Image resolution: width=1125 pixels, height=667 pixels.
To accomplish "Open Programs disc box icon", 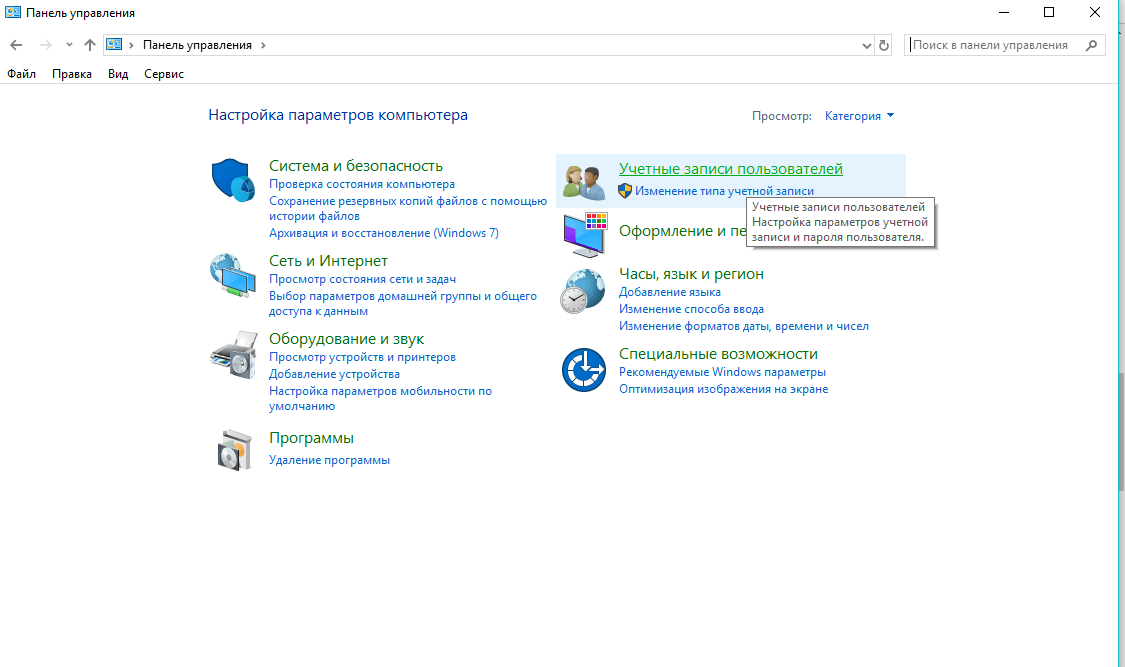I will [x=235, y=450].
